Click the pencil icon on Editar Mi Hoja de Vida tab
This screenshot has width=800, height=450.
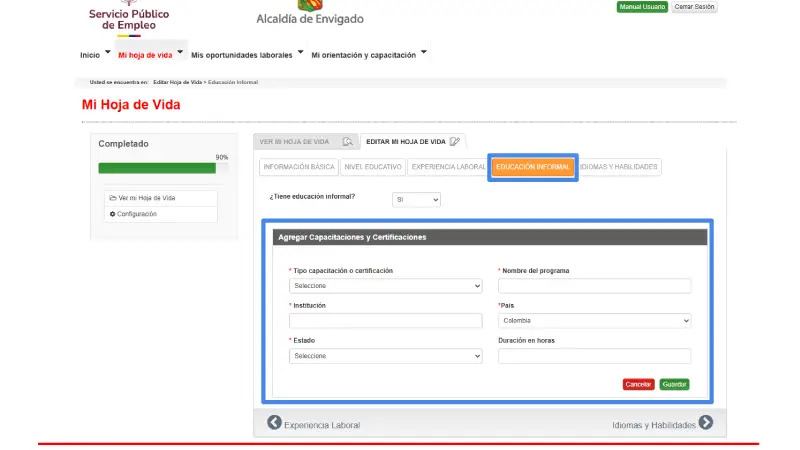455,142
